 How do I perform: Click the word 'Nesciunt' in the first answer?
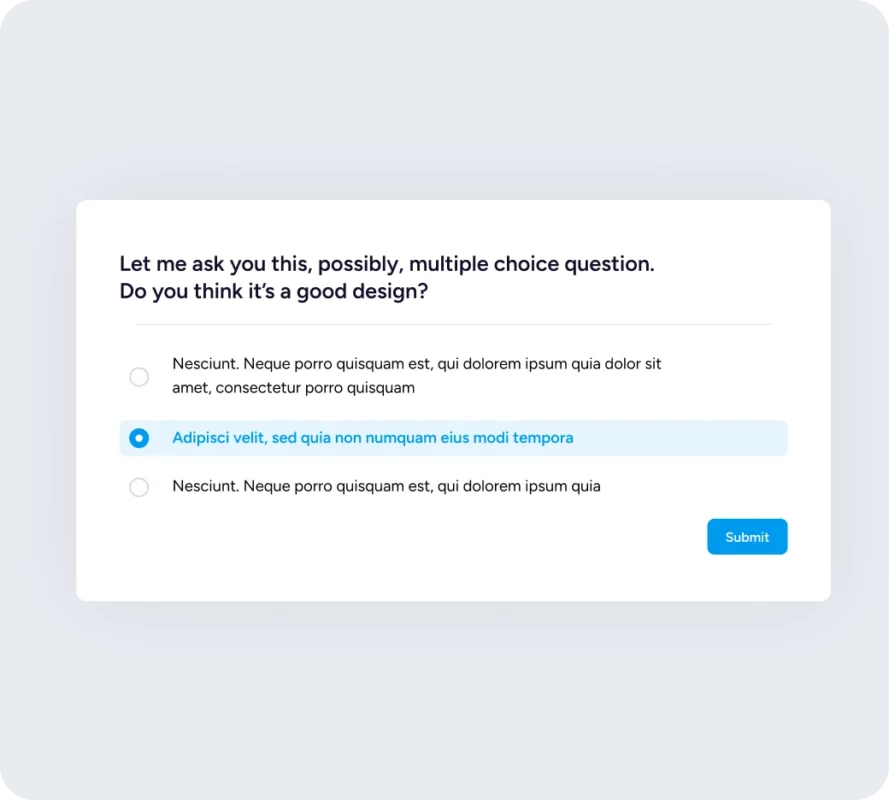point(205,364)
